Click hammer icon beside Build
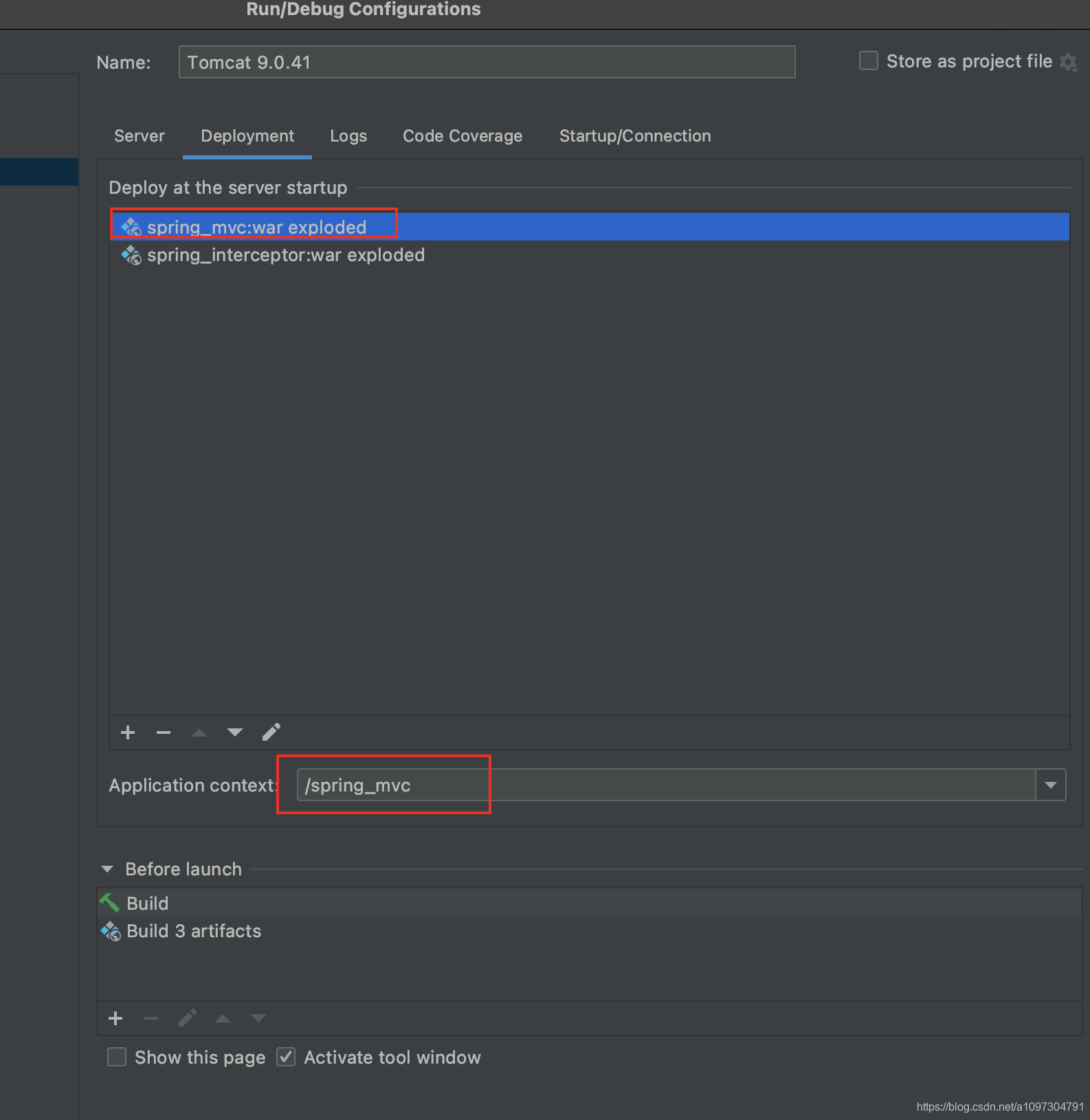Screen dimensions: 1090x1120 [x=110, y=902]
